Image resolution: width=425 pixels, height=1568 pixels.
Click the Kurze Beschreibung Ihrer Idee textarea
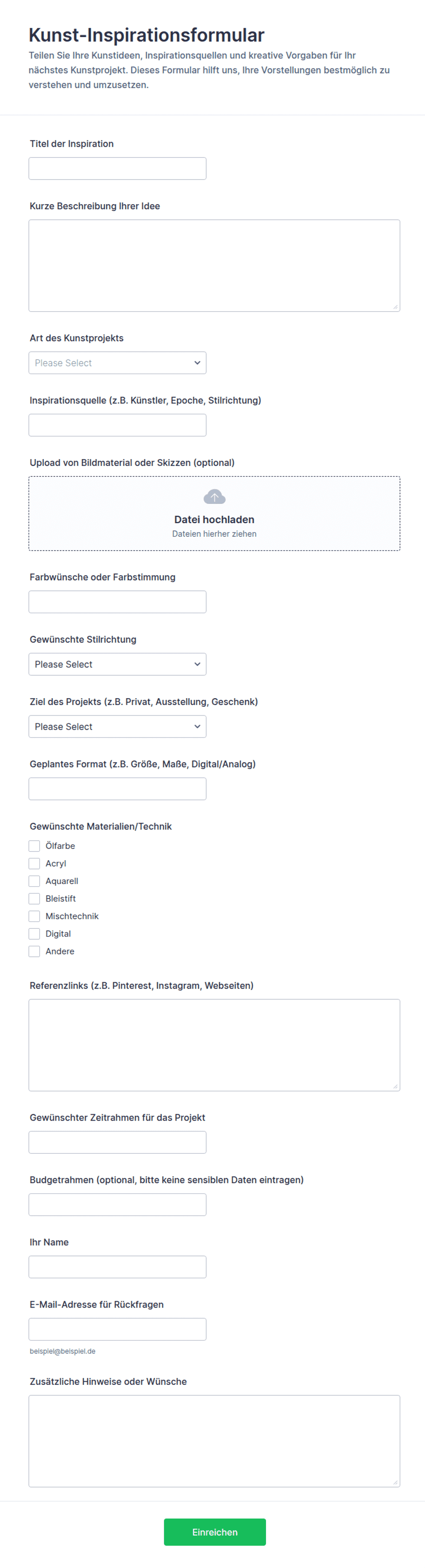point(214,265)
